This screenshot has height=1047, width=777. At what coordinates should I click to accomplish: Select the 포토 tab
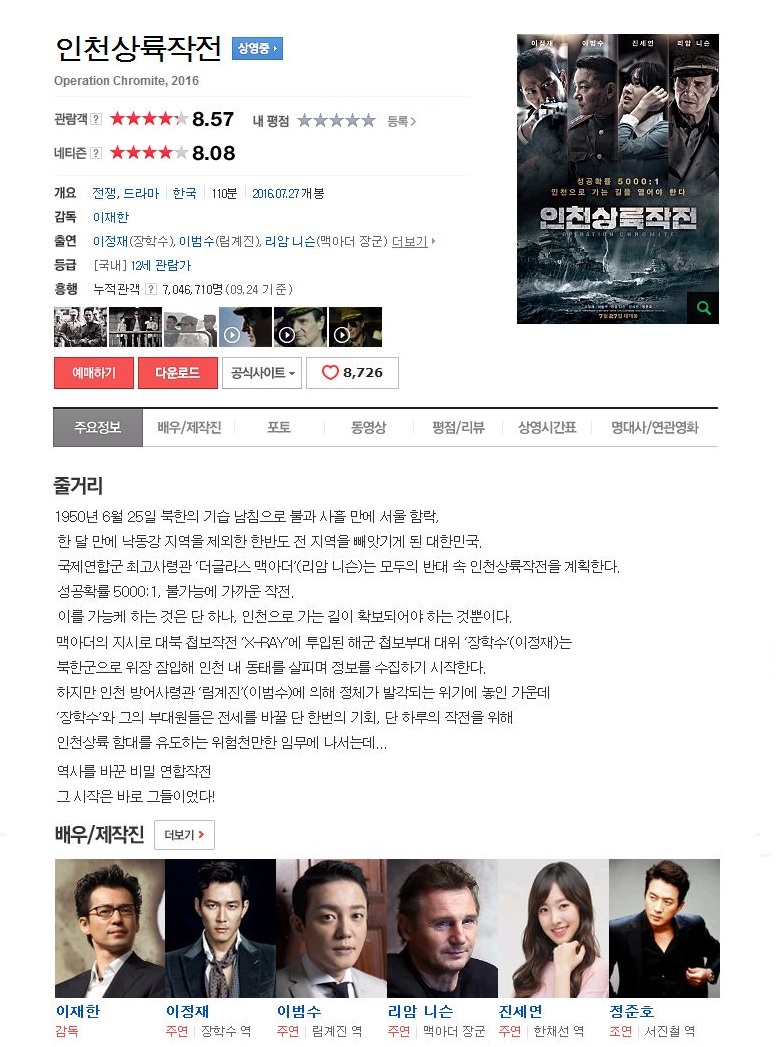coord(279,427)
